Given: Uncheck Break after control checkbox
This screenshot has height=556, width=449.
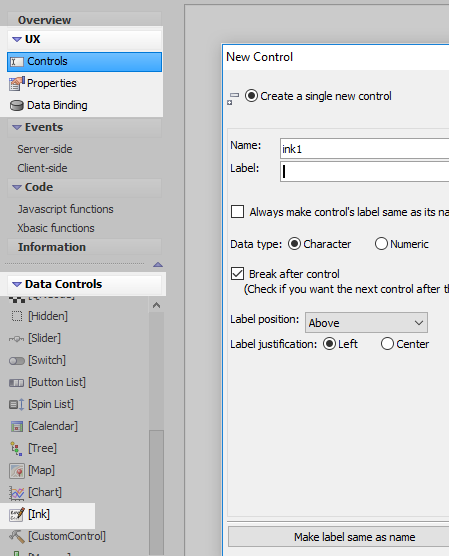Looking at the screenshot, I should [237, 274].
